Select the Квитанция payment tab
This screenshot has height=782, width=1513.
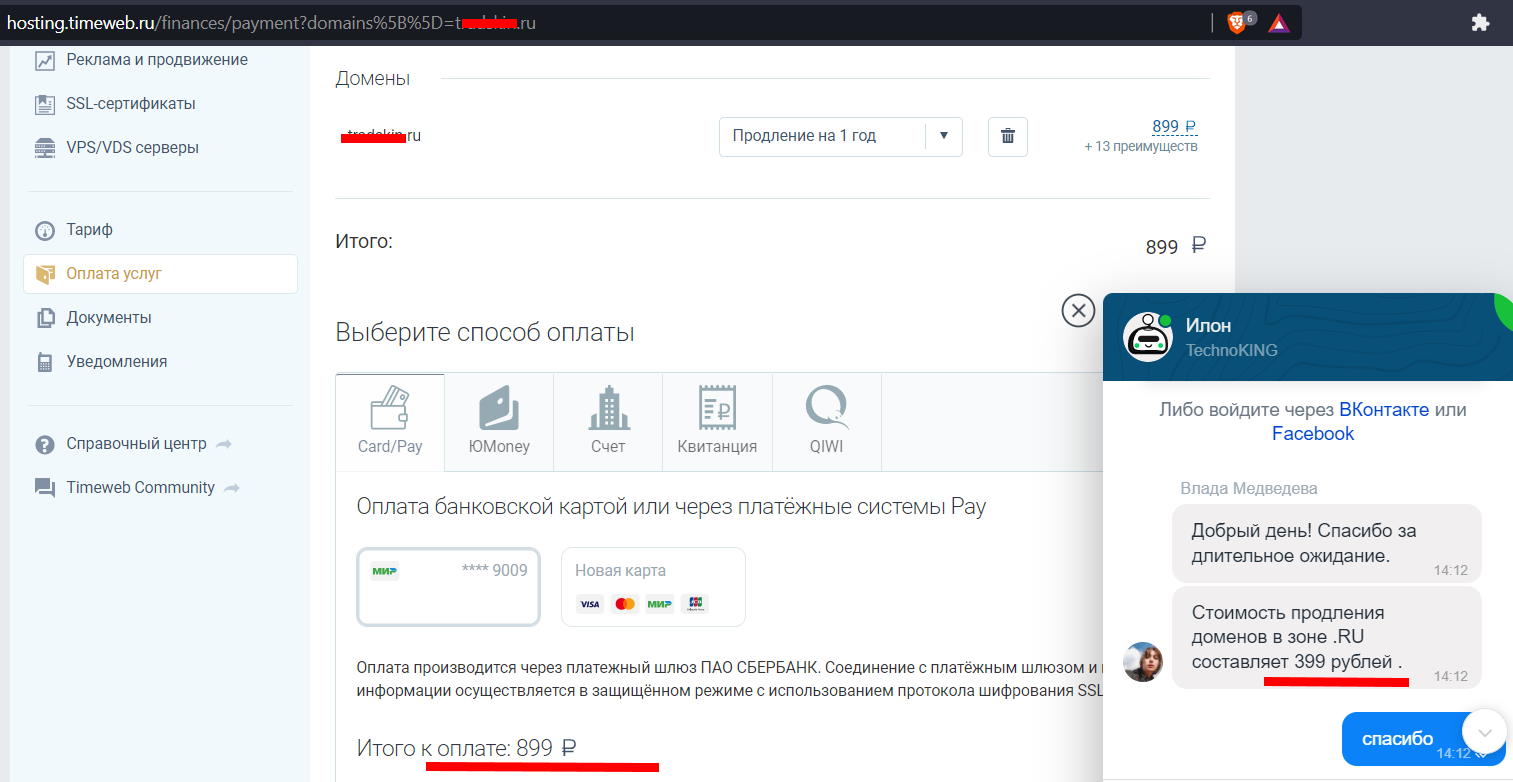click(x=717, y=422)
